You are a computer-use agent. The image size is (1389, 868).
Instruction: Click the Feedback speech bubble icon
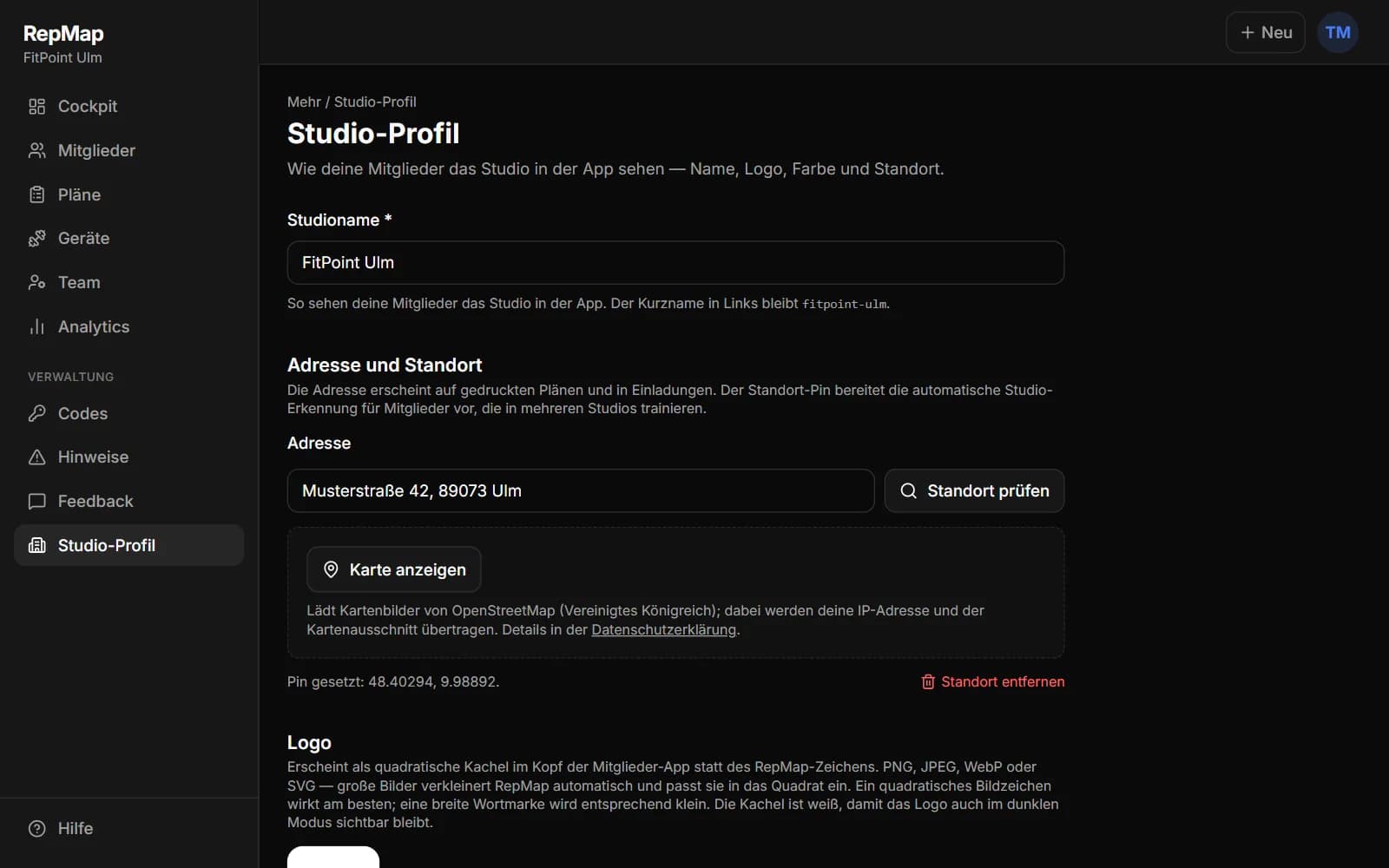[36, 501]
